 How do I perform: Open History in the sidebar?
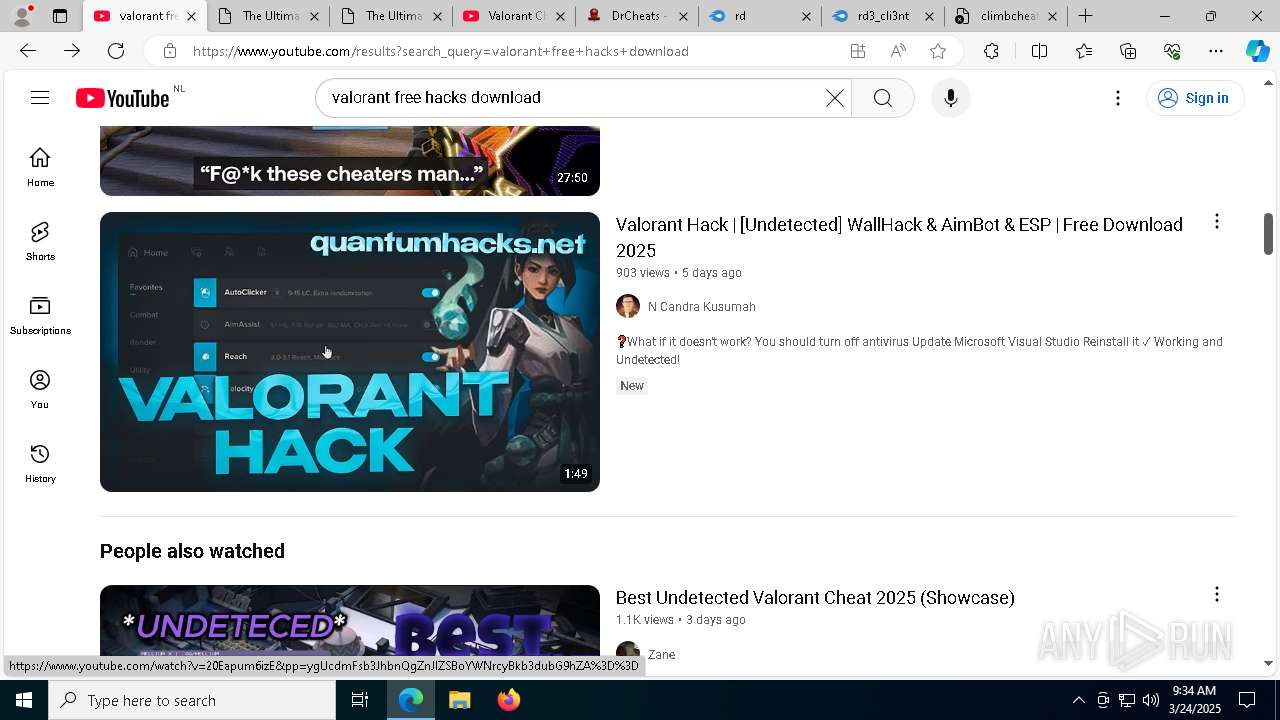(40, 463)
